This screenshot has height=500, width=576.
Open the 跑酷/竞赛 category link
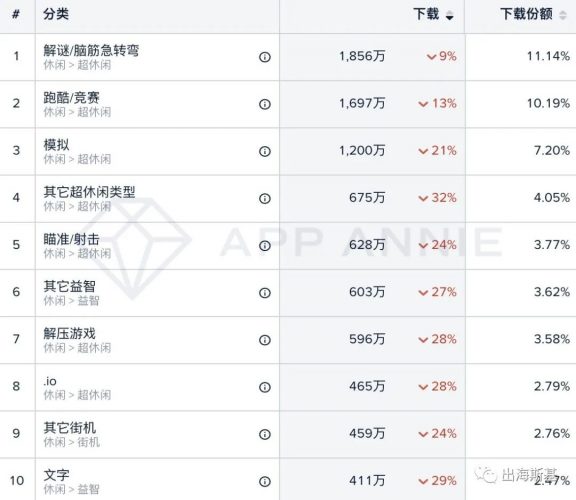[x=71, y=97]
